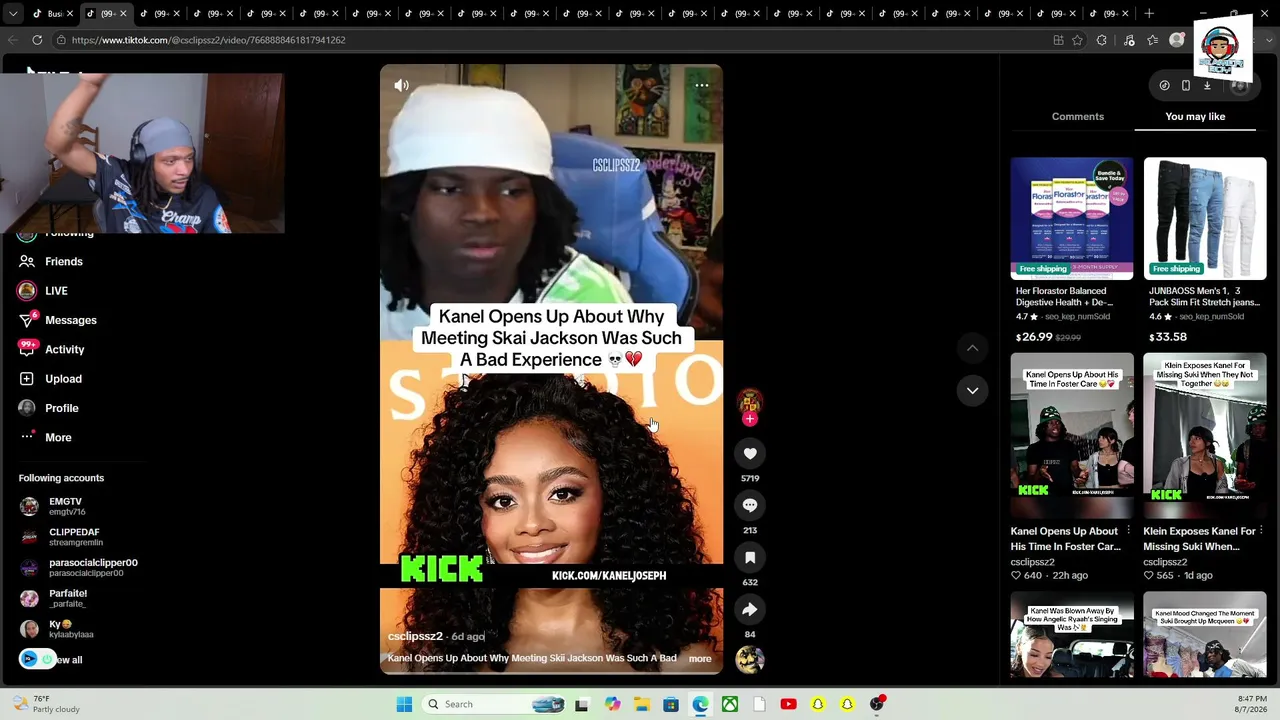Open the CLIPPEDAF following account
This screenshot has height=720, width=1280.
[74, 537]
